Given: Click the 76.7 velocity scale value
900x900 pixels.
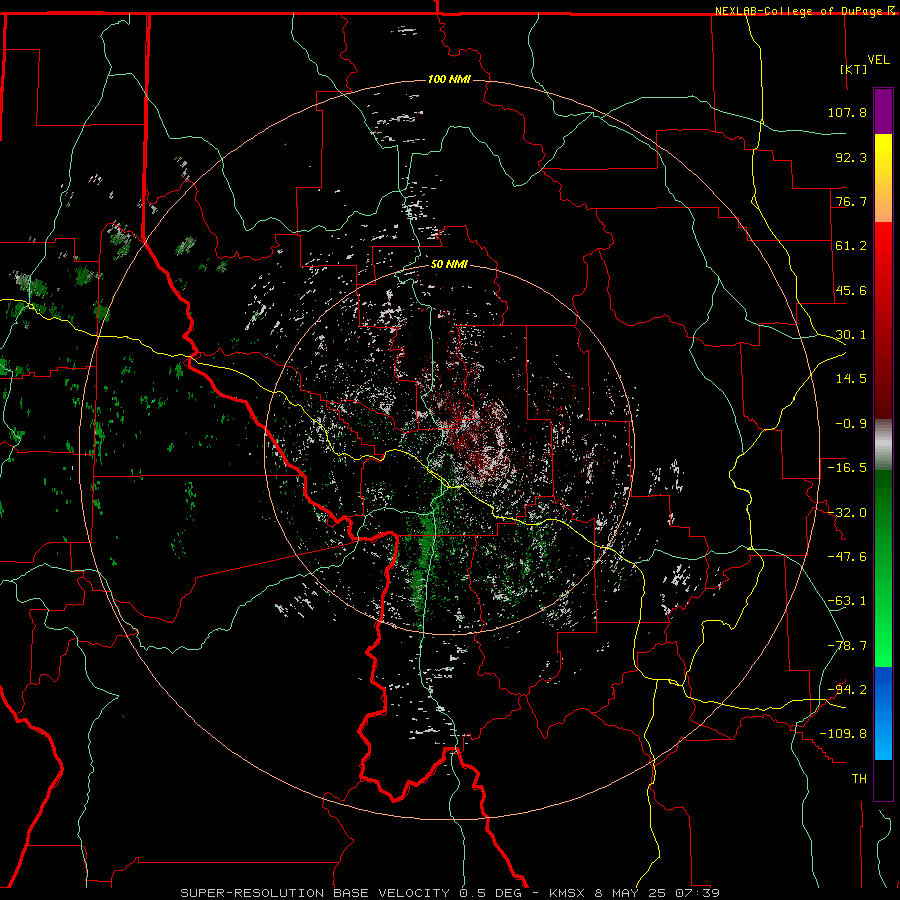Looking at the screenshot, I should pyautogui.click(x=851, y=201).
